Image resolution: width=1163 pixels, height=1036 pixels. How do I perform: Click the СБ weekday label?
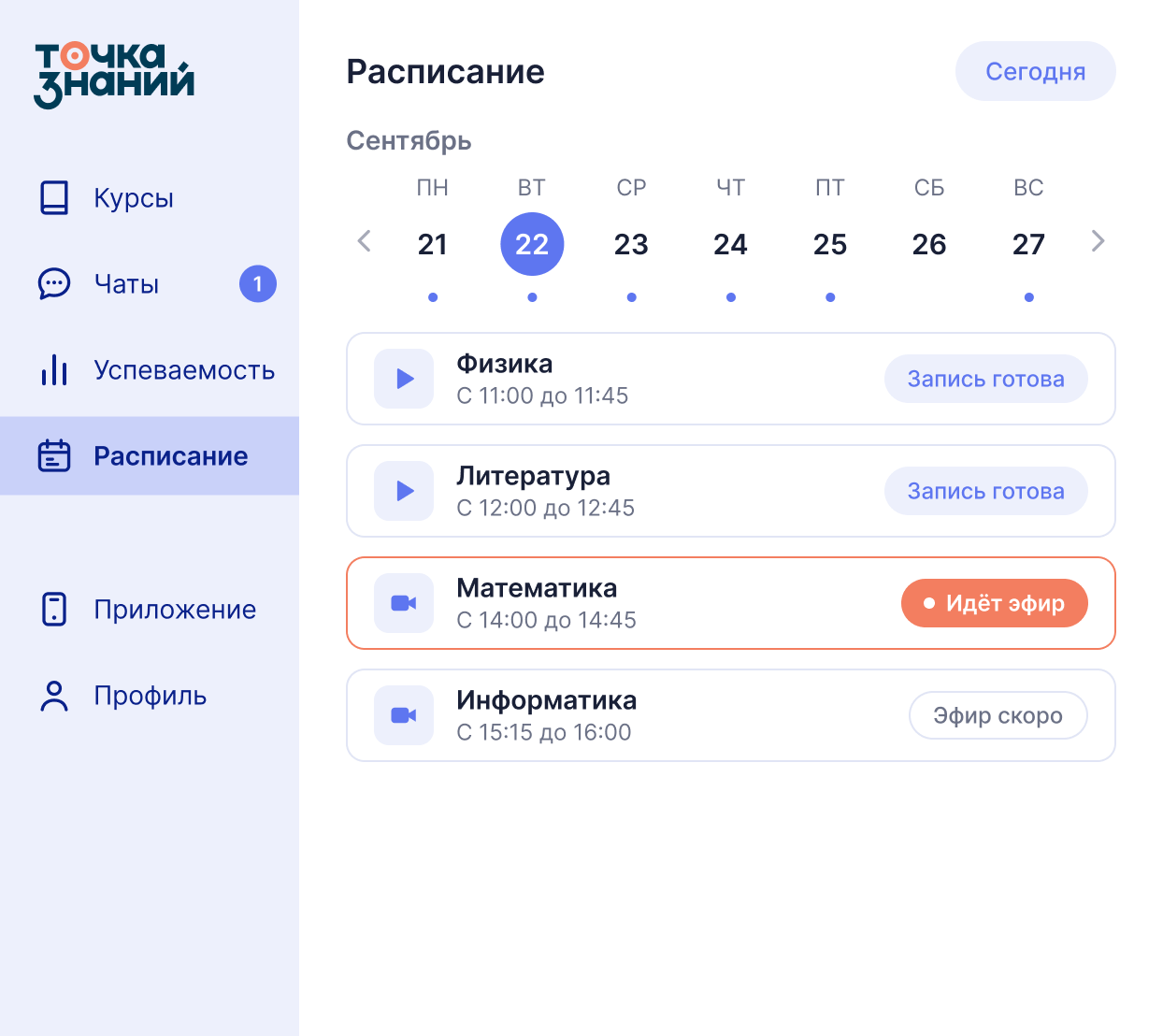click(929, 188)
